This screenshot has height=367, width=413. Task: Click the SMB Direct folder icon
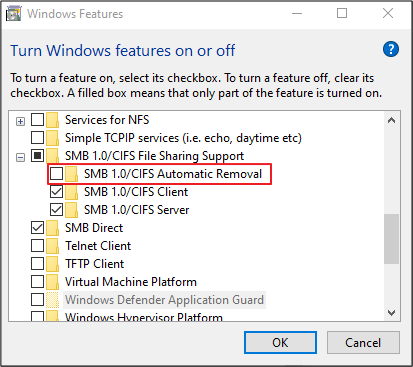52,228
